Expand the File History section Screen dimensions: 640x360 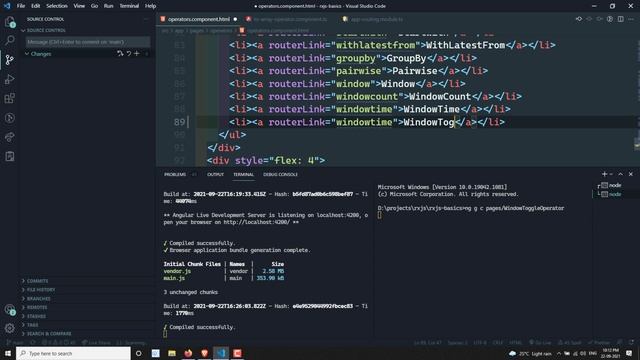[41, 290]
